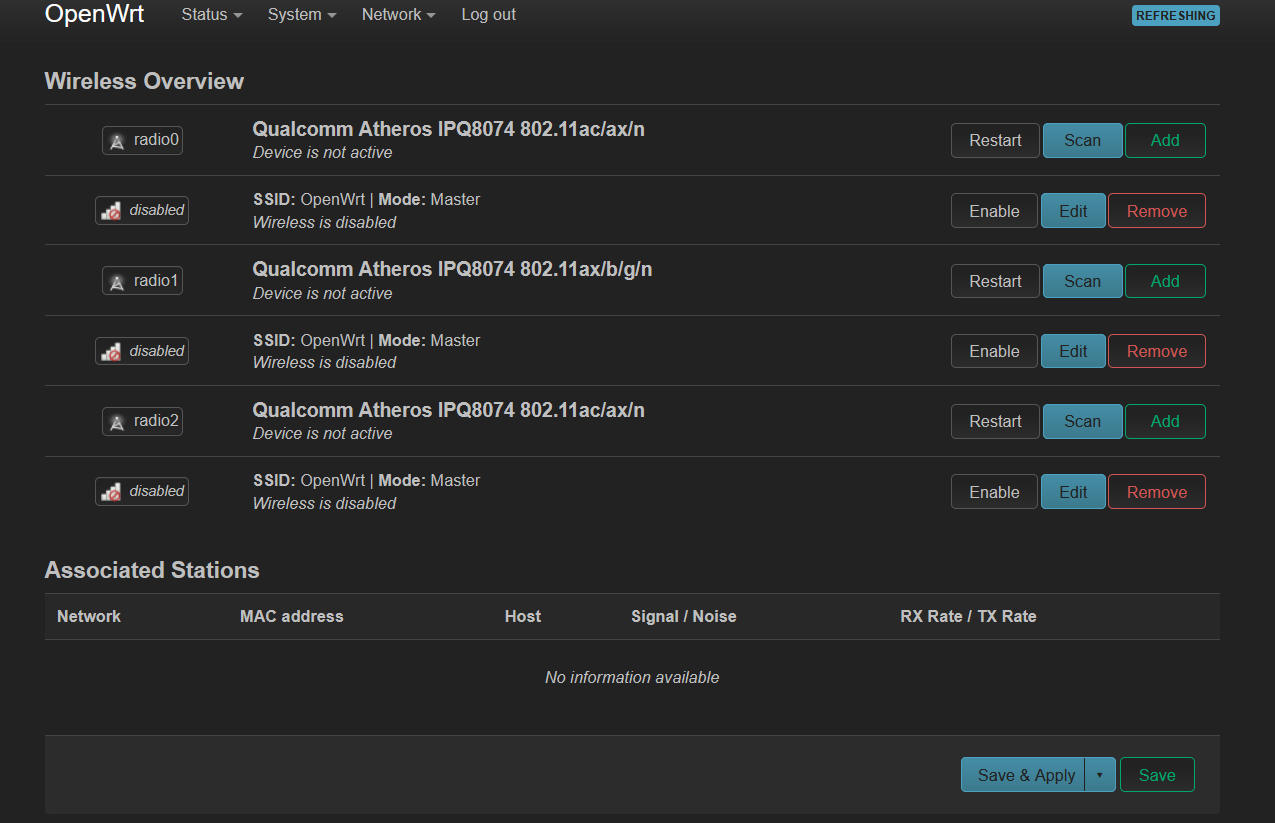1275x823 pixels.
Task: Open the Status dropdown menu
Action: [x=211, y=15]
